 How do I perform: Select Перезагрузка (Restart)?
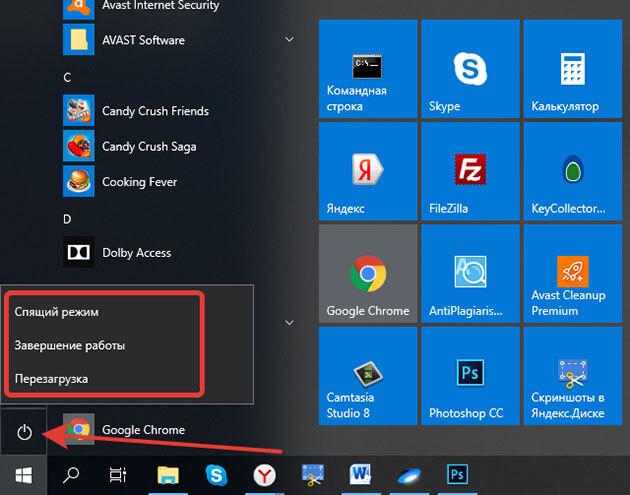point(51,379)
